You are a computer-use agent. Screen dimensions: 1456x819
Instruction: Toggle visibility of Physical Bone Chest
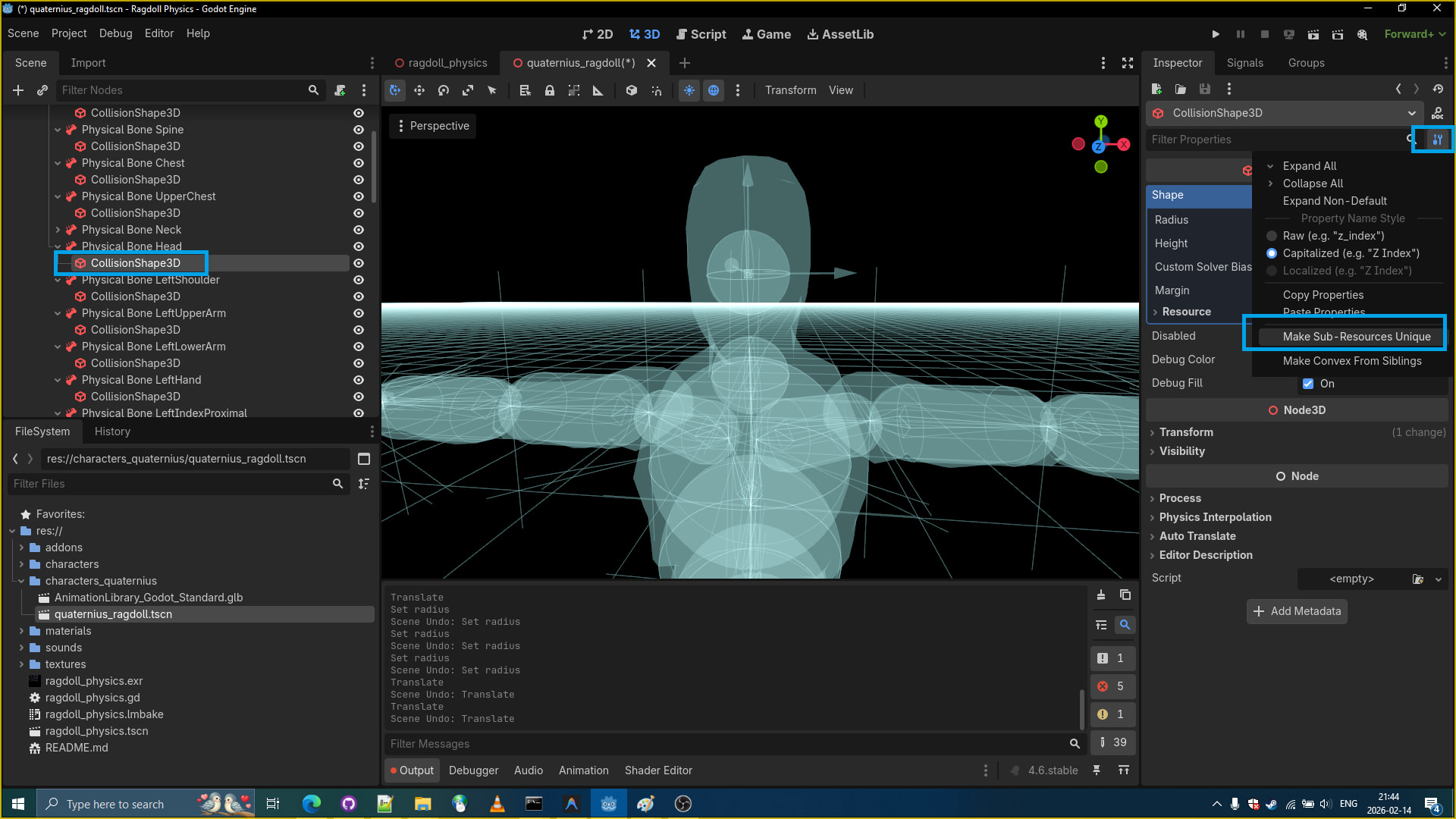[359, 163]
